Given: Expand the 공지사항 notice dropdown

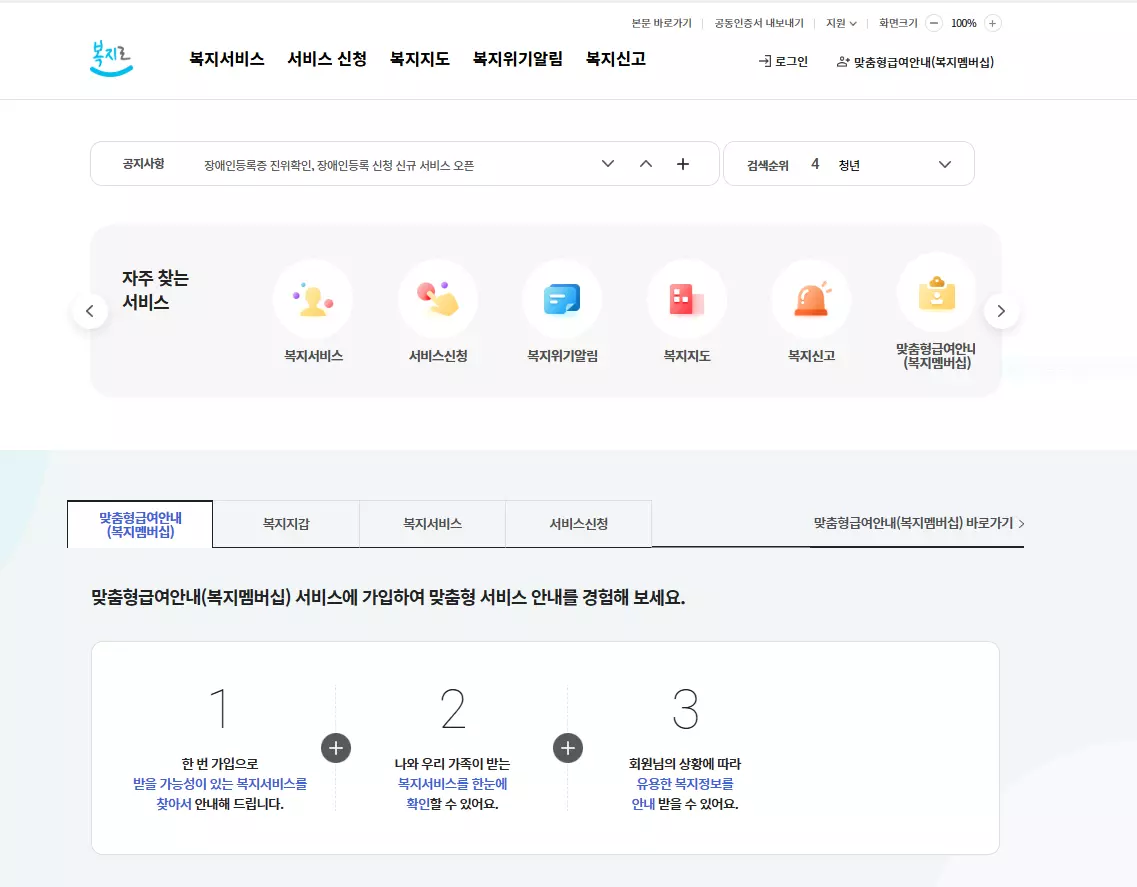Looking at the screenshot, I should (607, 163).
